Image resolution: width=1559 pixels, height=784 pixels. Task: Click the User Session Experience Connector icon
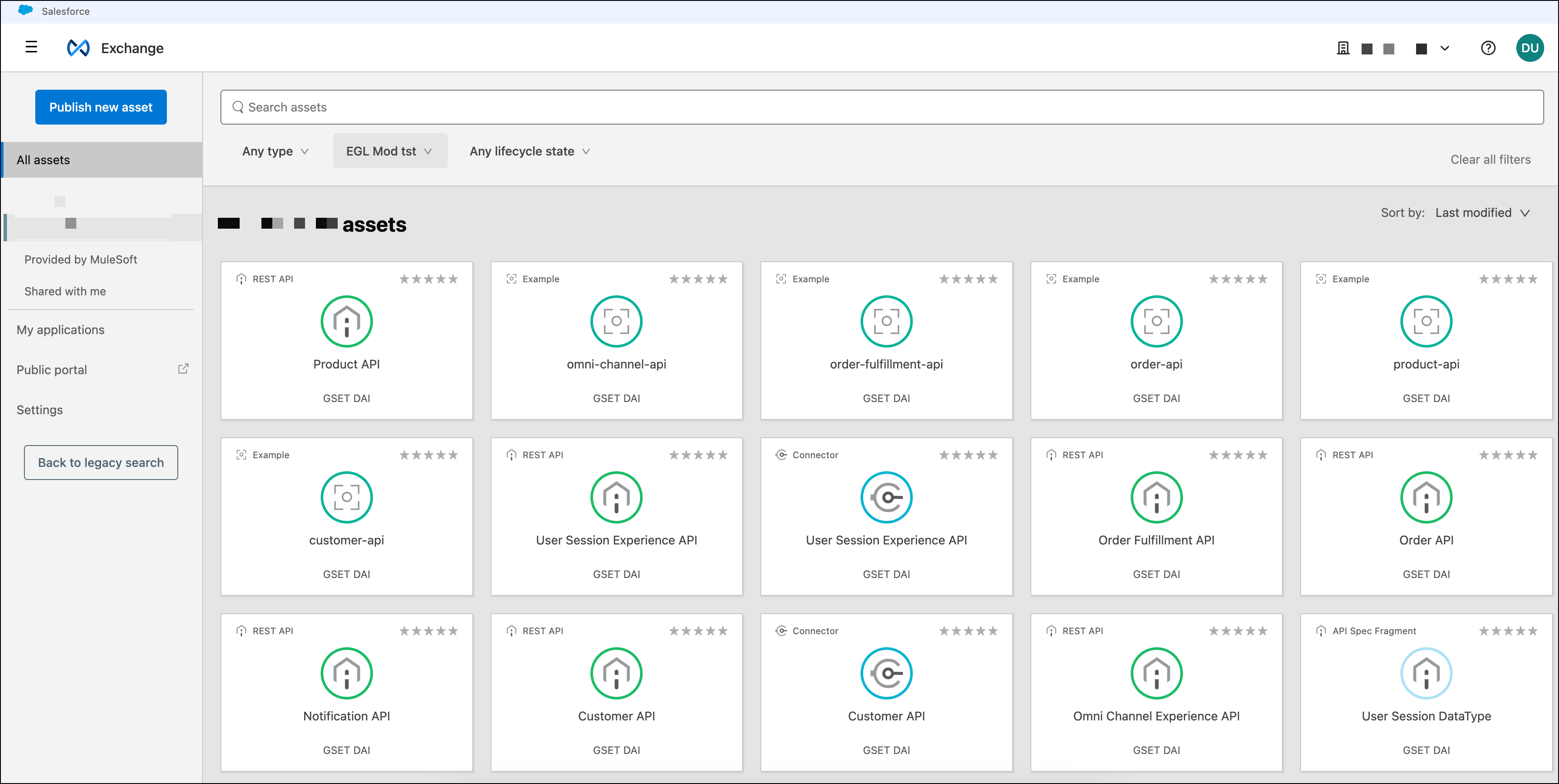pyautogui.click(x=886, y=498)
